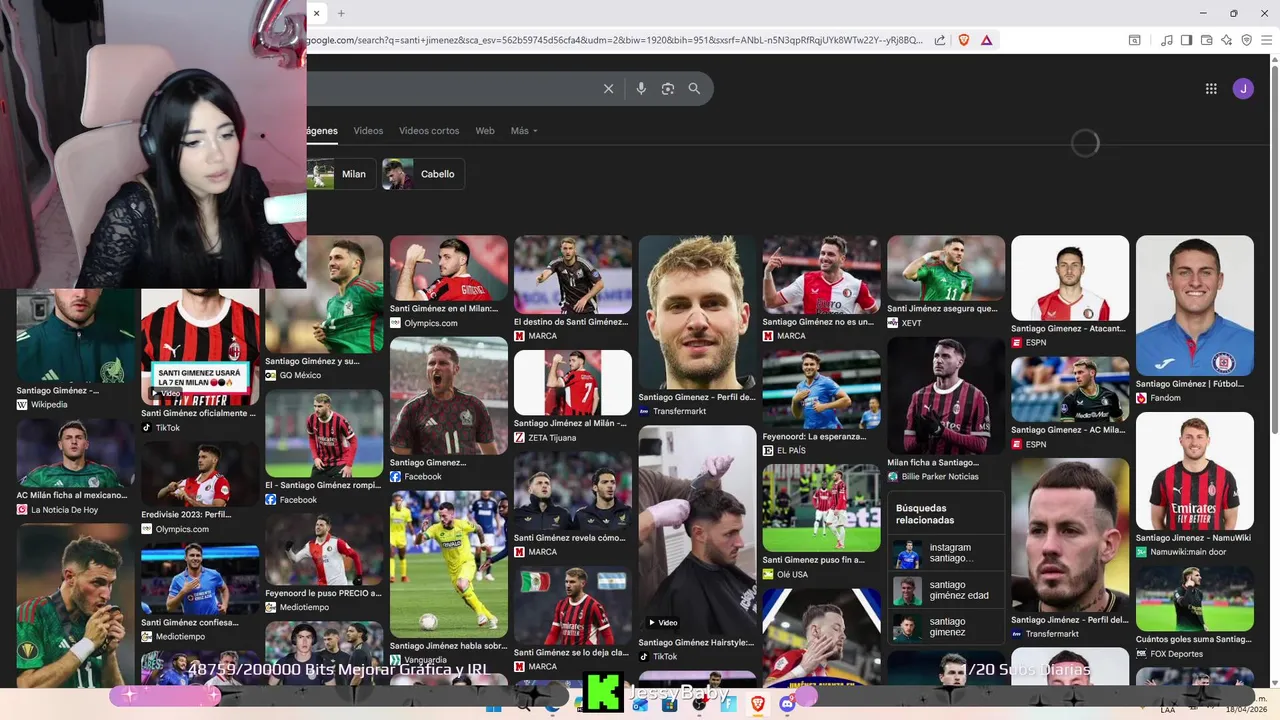Click the lowercase related search santiago gimenez
Image resolution: width=1280 pixels, height=720 pixels.
(947, 627)
